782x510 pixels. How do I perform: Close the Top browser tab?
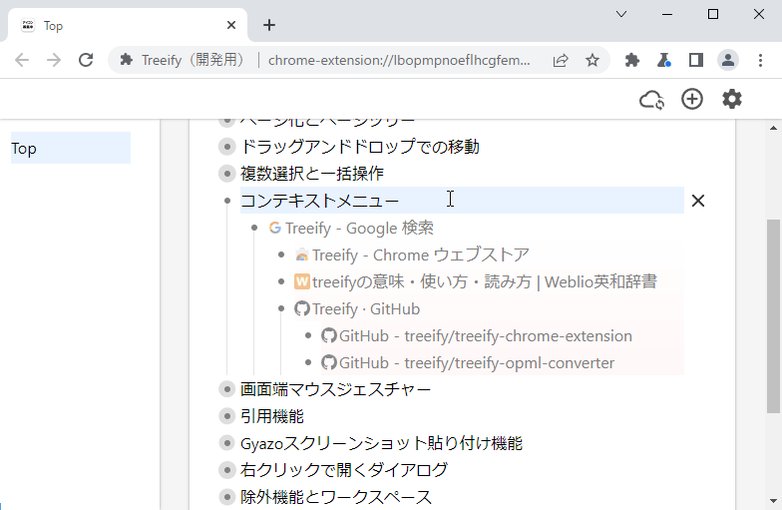click(231, 25)
